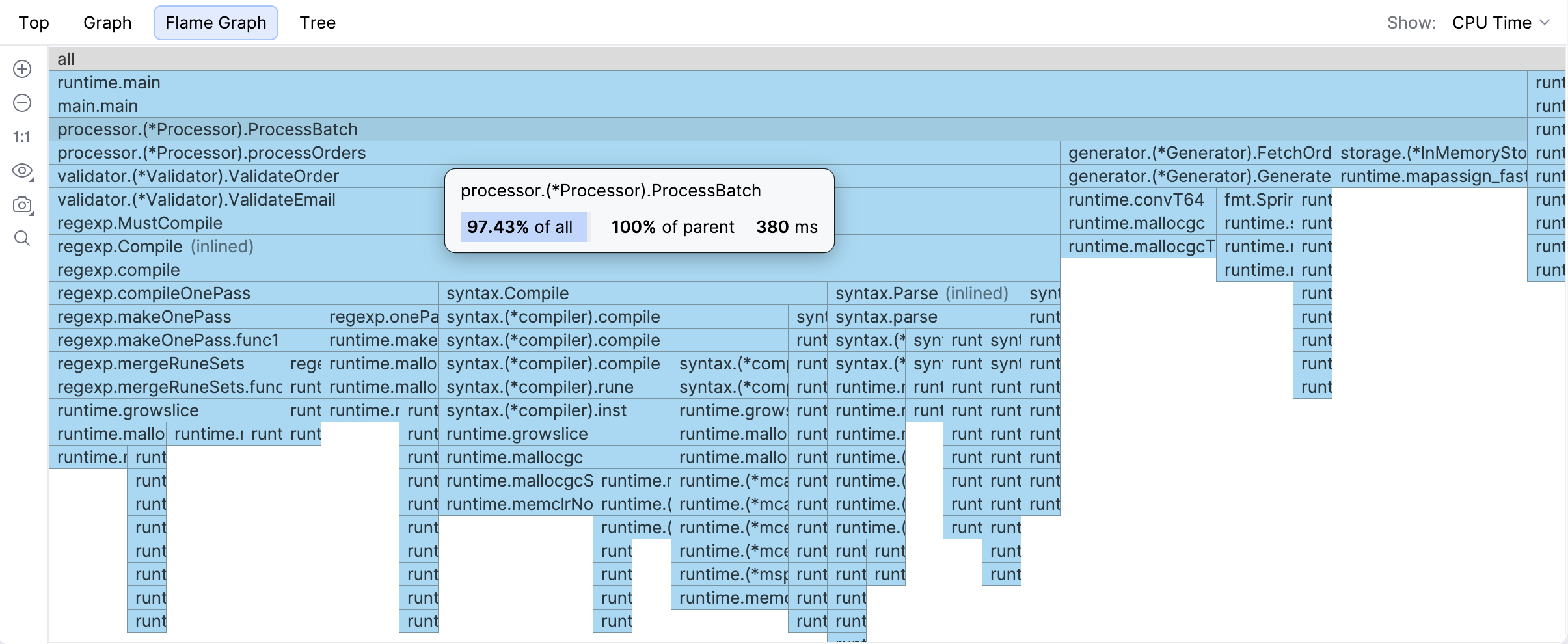This screenshot has width=1568, height=644.
Task: Click the runtime.memclrNo frame
Action: 516,504
